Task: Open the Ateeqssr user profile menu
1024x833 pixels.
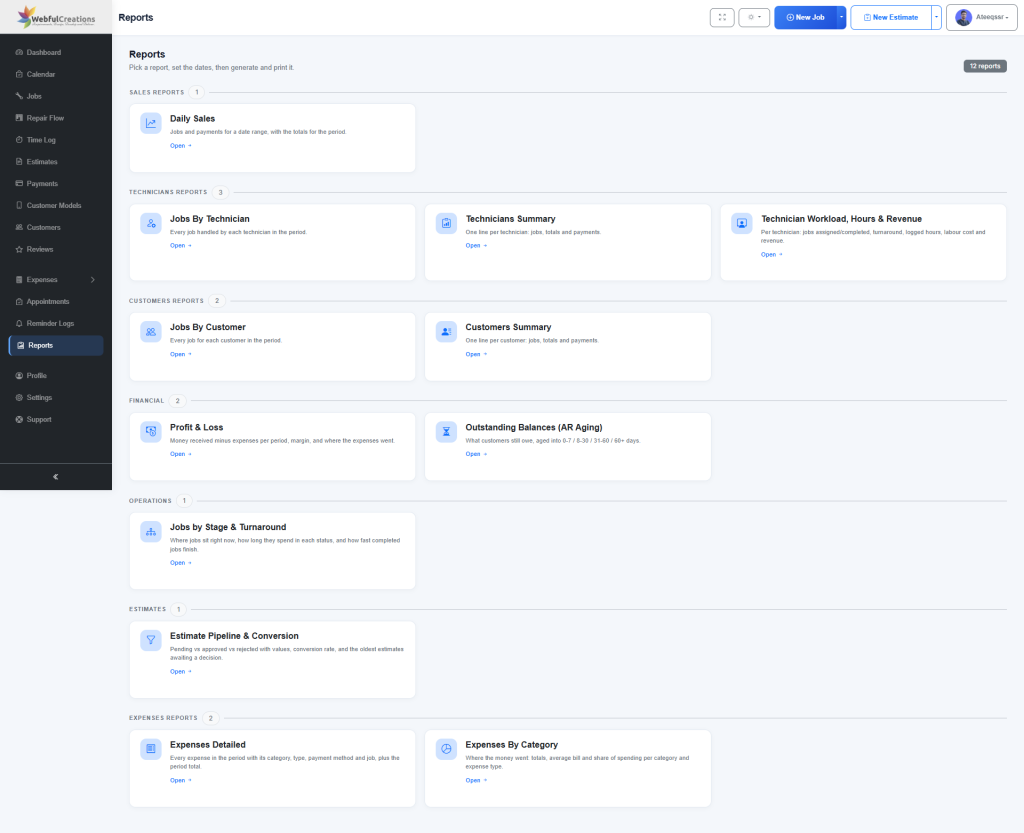Action: pyautogui.click(x=982, y=18)
